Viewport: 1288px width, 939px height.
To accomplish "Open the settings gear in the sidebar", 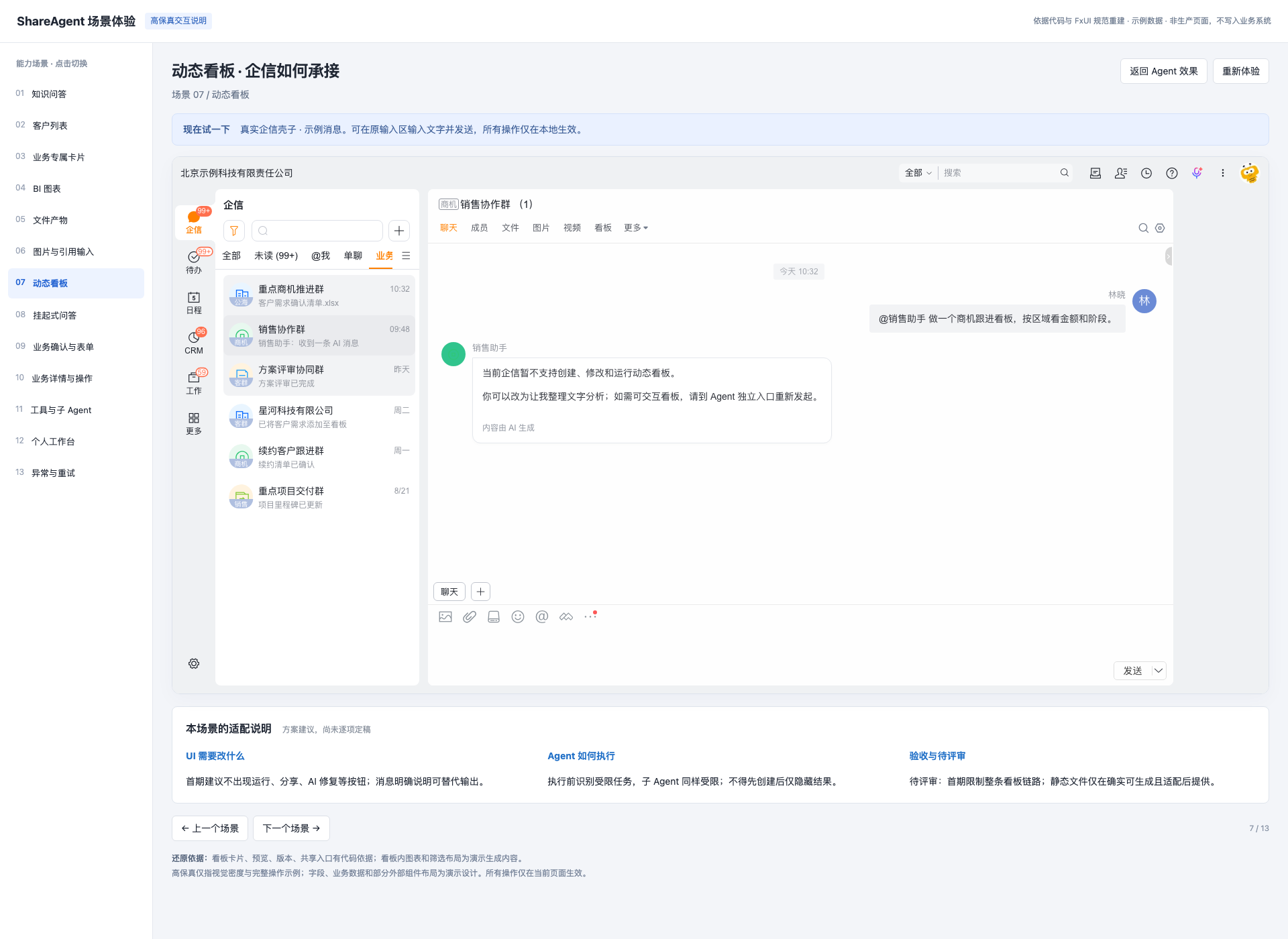I will pos(194,663).
